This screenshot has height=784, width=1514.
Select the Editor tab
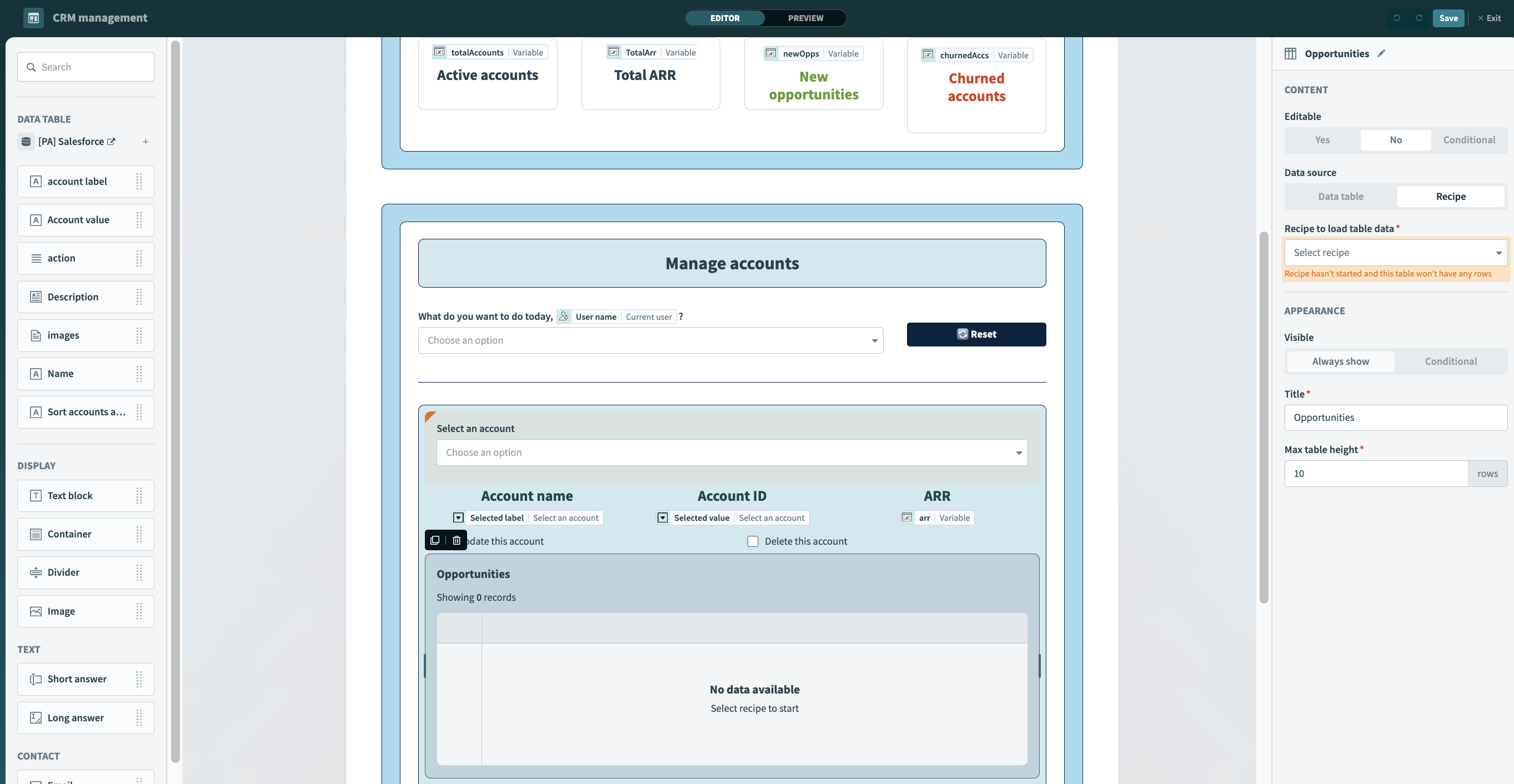[726, 18]
